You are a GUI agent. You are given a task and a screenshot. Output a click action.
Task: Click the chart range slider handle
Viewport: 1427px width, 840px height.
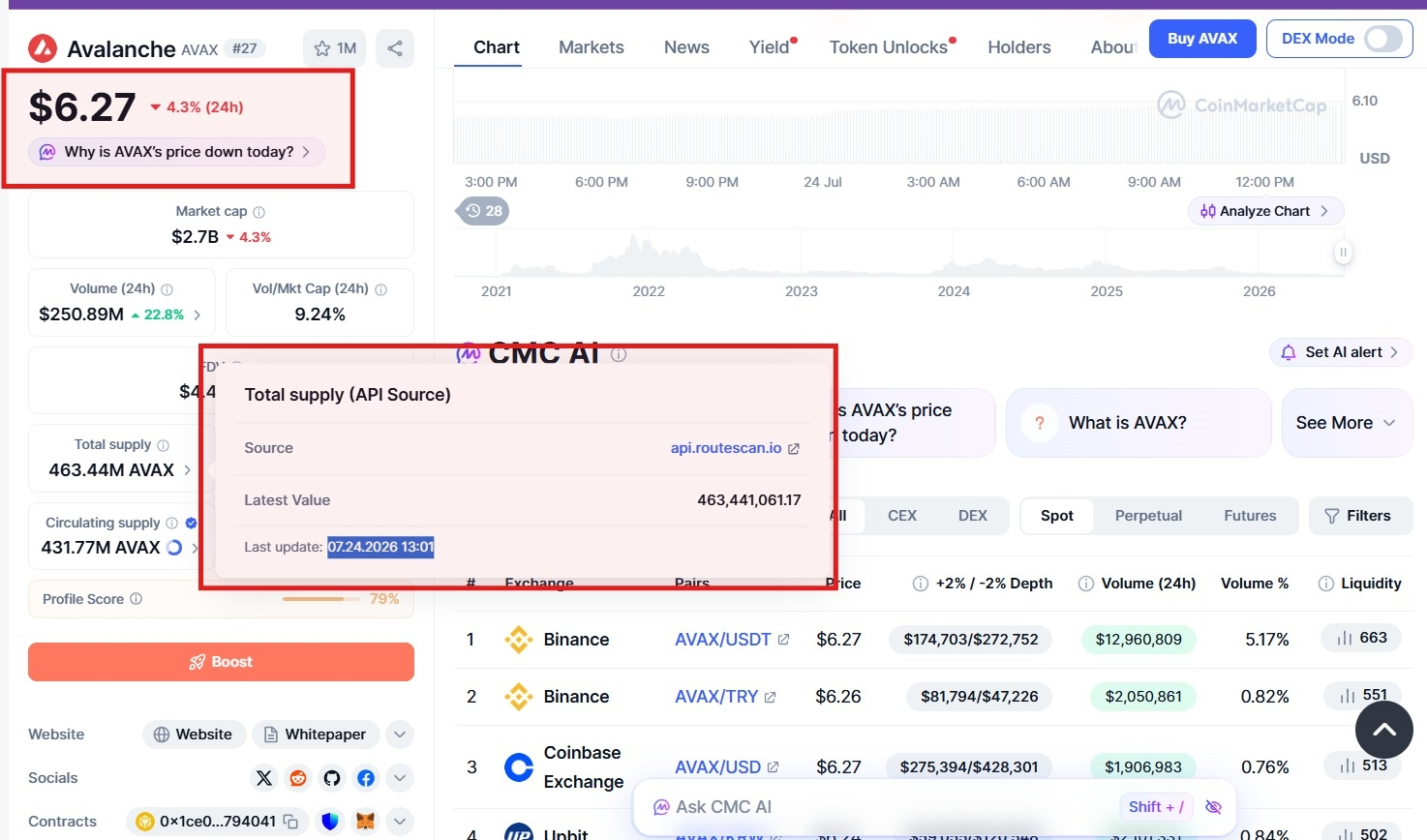click(1343, 253)
